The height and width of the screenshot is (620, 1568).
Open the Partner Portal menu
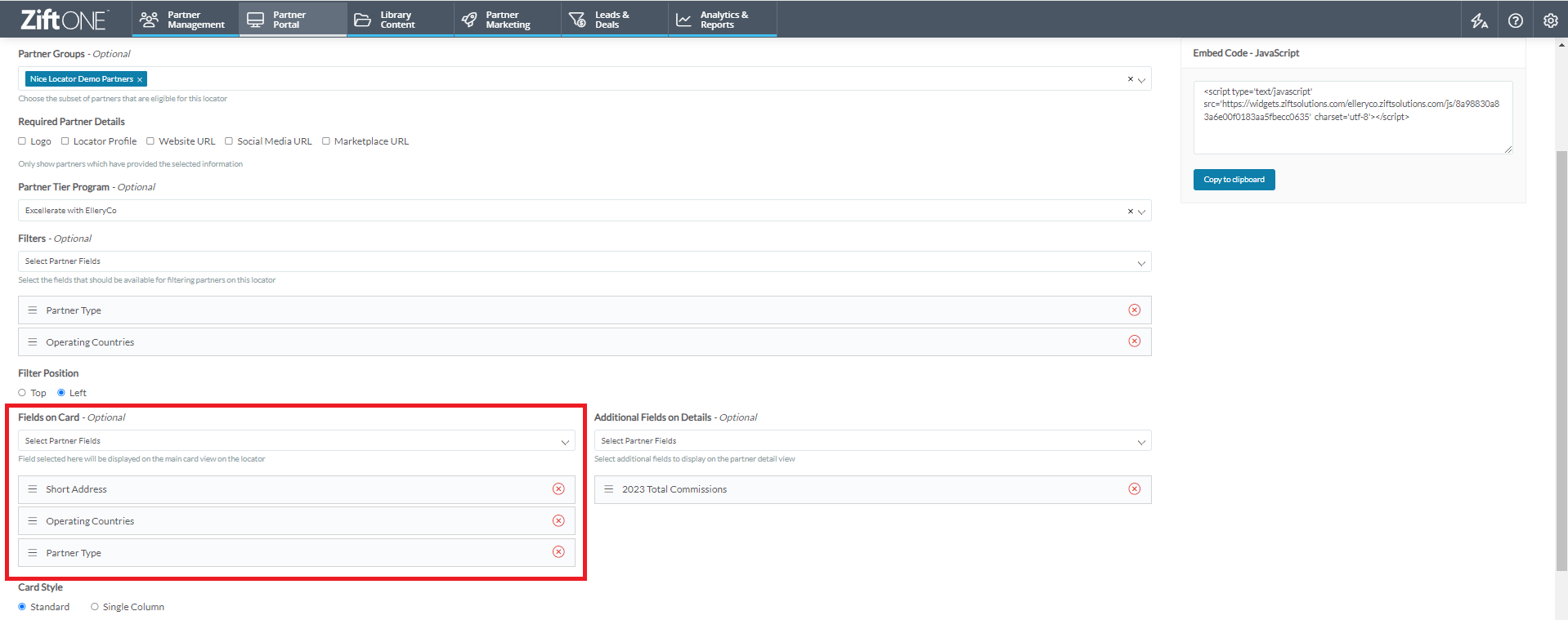(293, 20)
